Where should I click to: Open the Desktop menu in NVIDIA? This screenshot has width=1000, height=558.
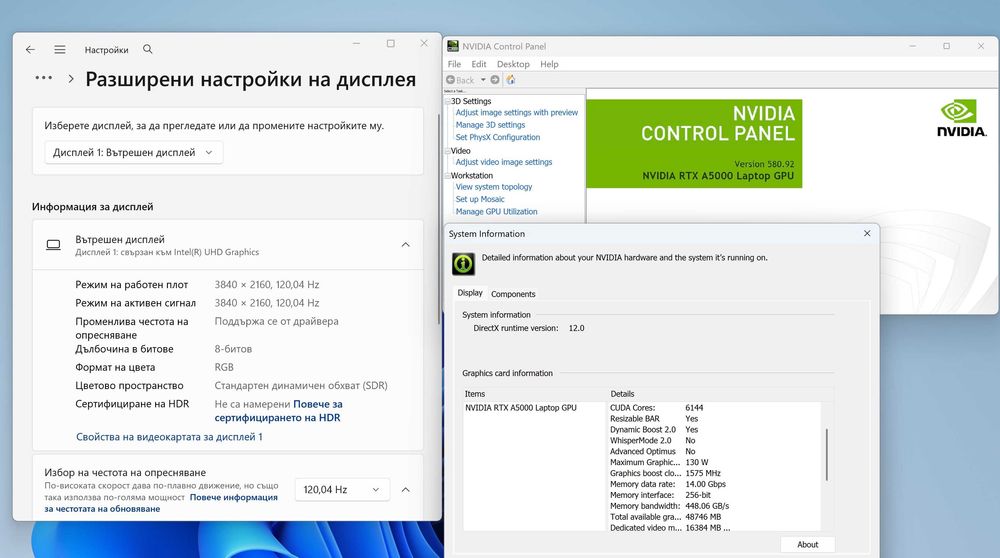[513, 64]
